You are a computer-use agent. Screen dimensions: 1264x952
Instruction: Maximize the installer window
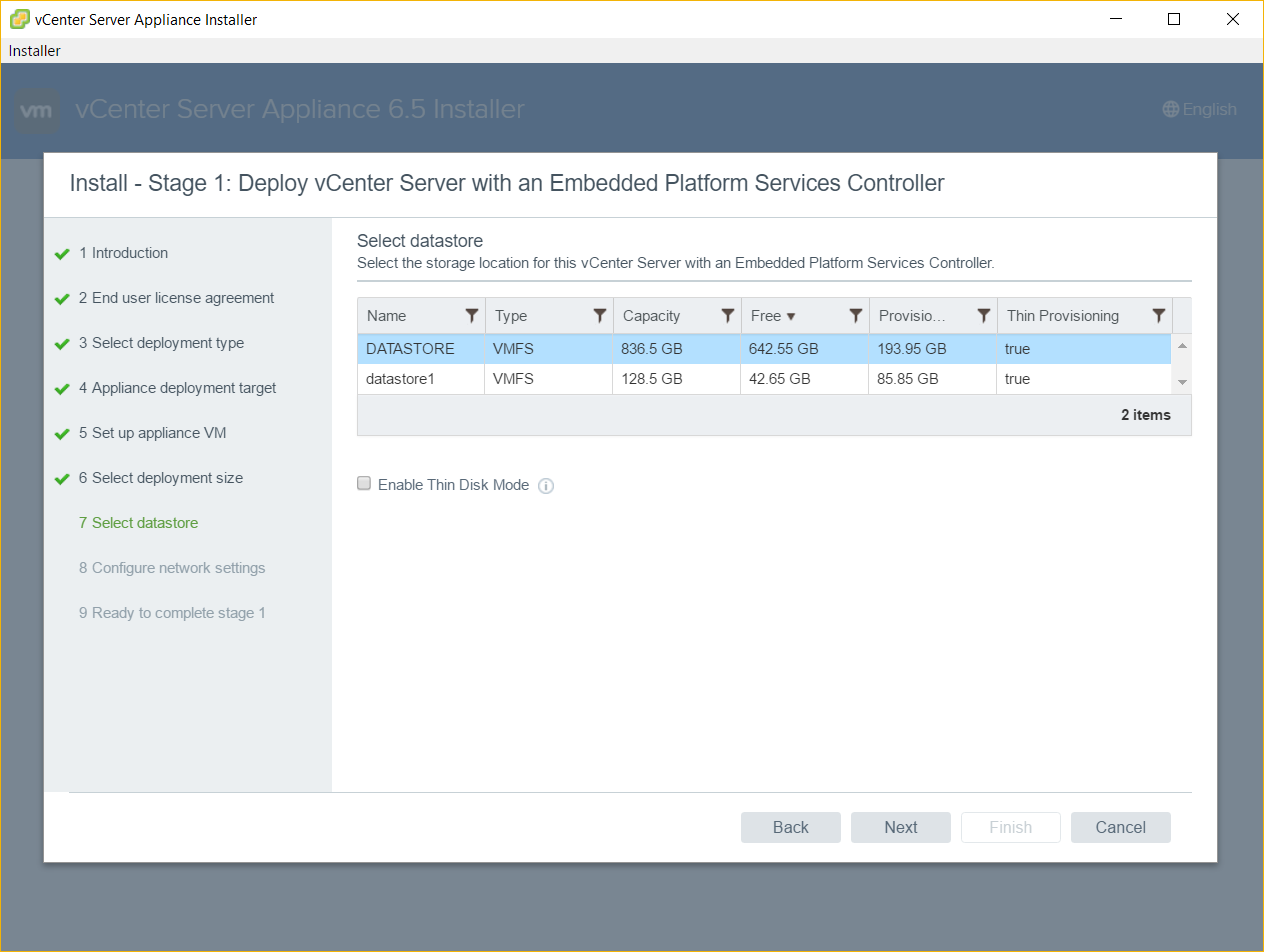(1175, 19)
